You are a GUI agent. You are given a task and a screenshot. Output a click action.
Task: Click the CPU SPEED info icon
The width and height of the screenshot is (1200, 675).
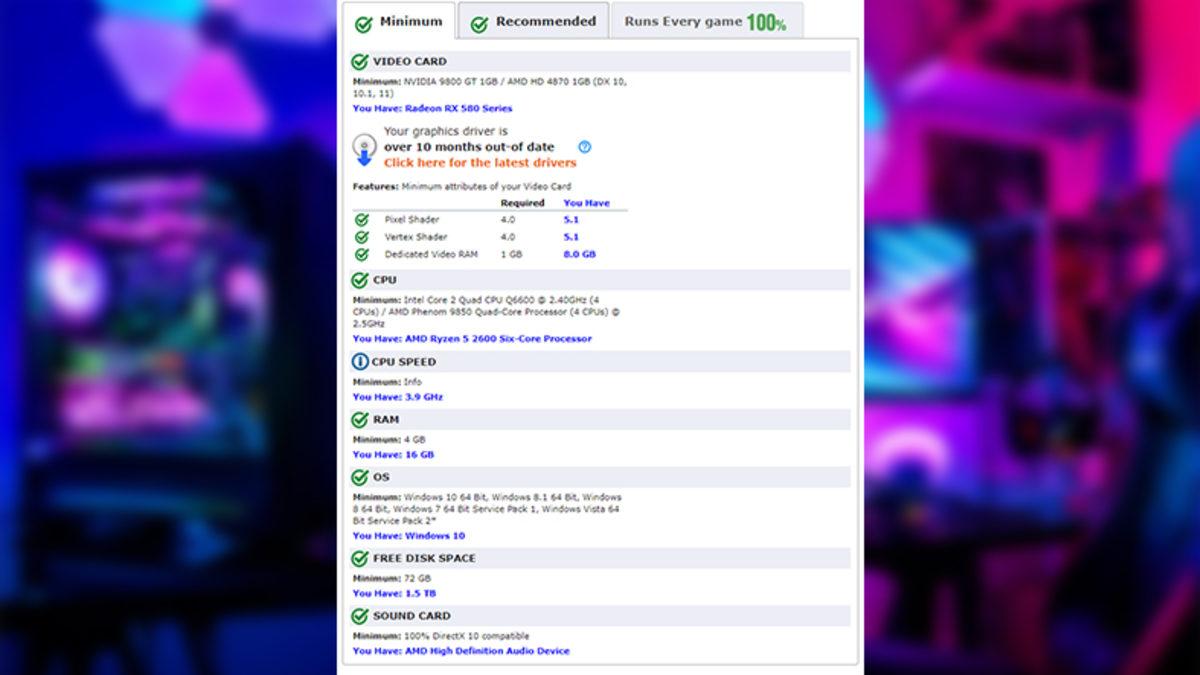360,362
